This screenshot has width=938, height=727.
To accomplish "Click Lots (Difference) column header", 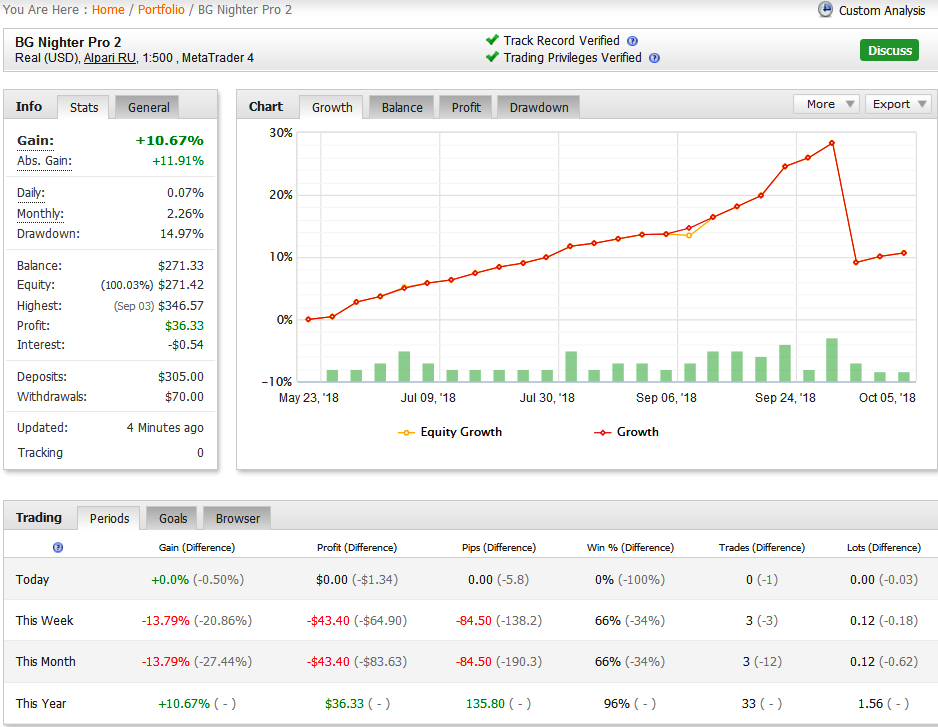I will (884, 547).
